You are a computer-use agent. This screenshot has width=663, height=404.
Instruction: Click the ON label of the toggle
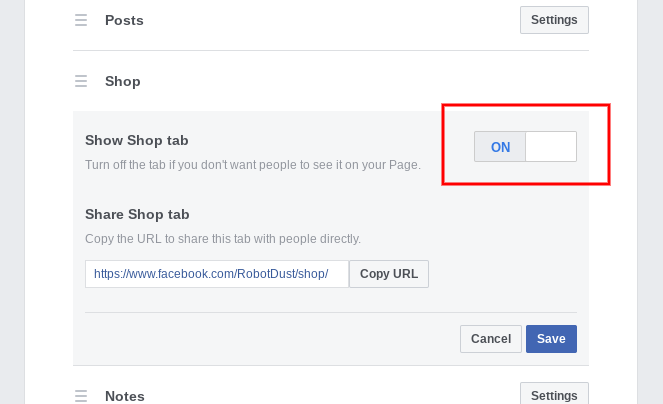click(x=501, y=147)
